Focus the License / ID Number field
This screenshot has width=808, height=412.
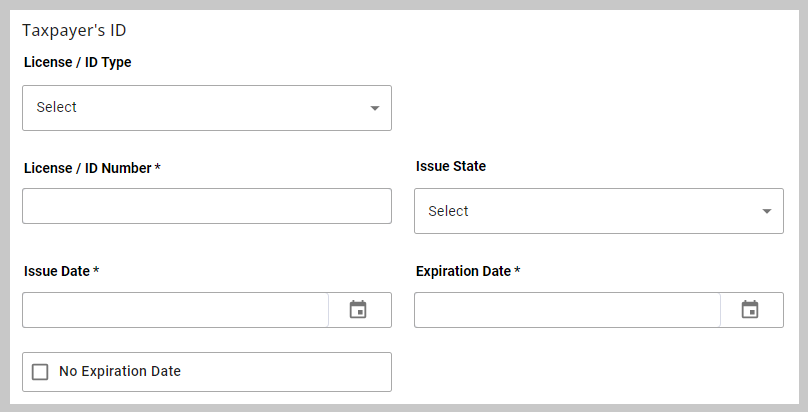click(207, 206)
